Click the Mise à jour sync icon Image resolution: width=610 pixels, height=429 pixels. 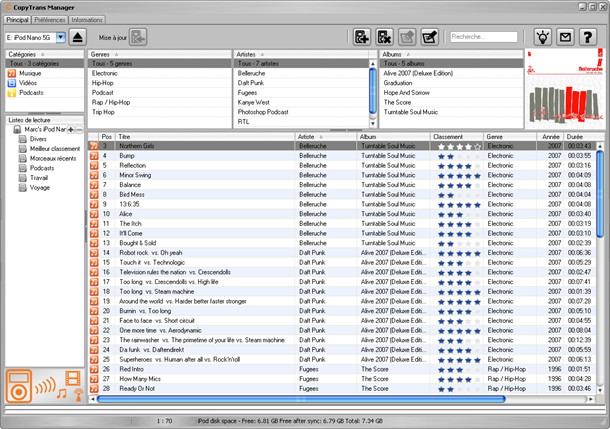click(138, 37)
